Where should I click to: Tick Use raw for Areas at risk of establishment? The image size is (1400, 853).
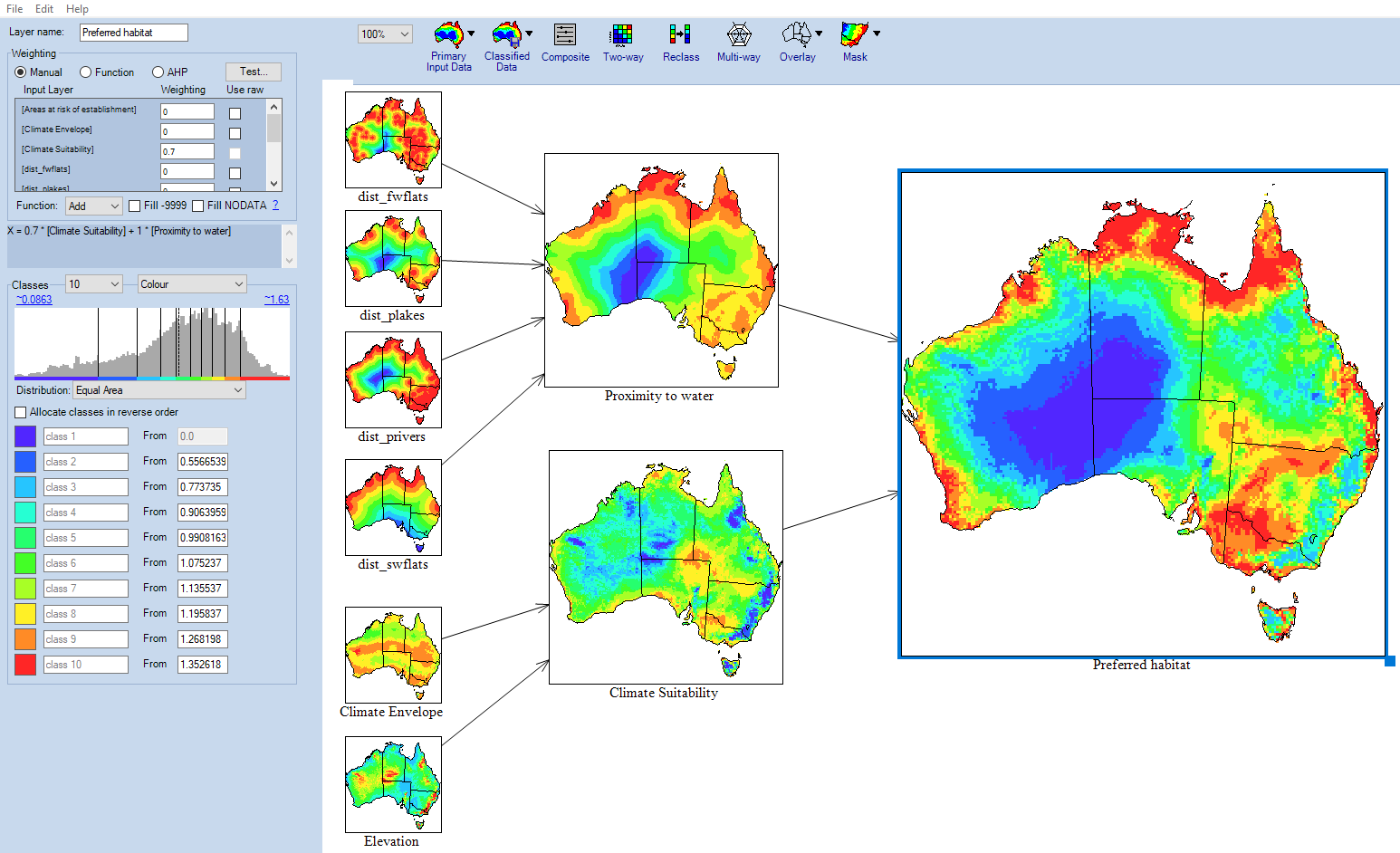[235, 113]
